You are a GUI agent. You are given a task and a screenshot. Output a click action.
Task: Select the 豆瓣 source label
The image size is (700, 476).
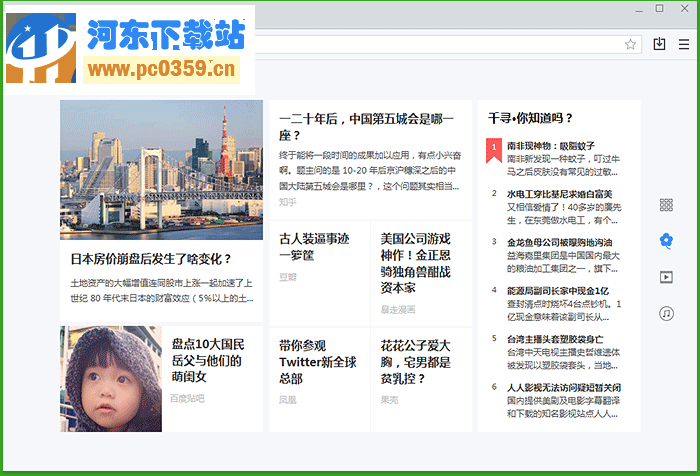click(x=288, y=277)
